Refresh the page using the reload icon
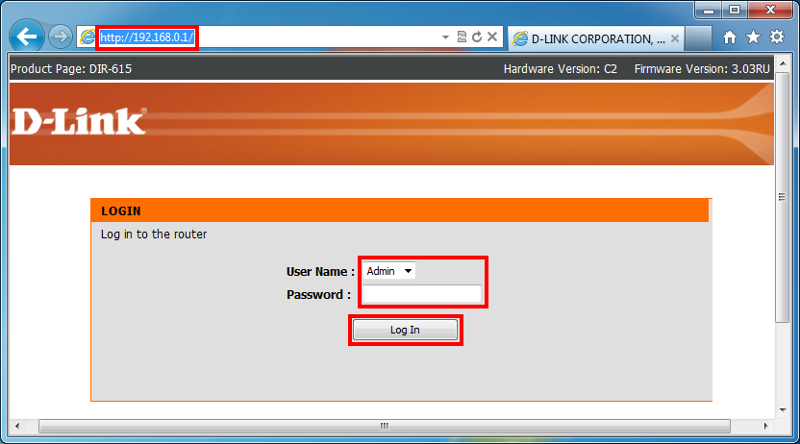Screen dimensions: 800x444 477,37
